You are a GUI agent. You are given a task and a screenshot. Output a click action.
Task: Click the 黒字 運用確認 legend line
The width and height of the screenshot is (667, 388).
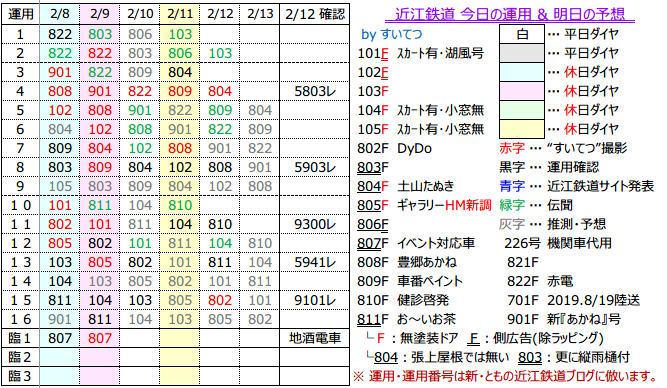pyautogui.click(x=549, y=167)
